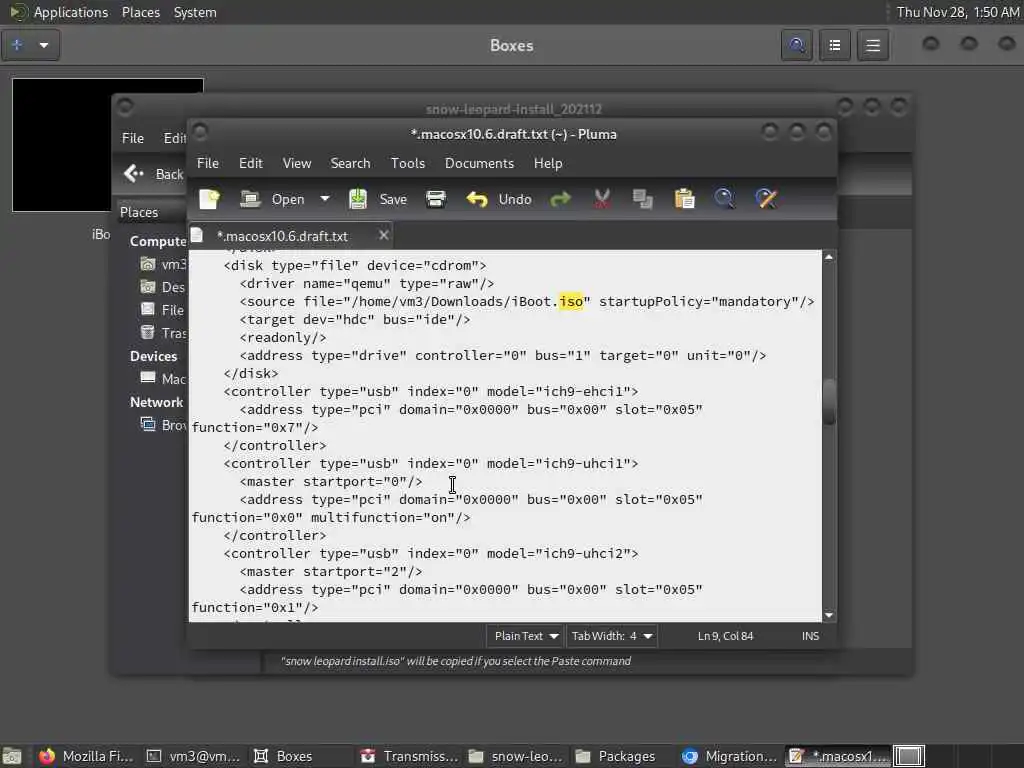
Task: Open the Pluma Tools menu
Action: pyautogui.click(x=408, y=163)
